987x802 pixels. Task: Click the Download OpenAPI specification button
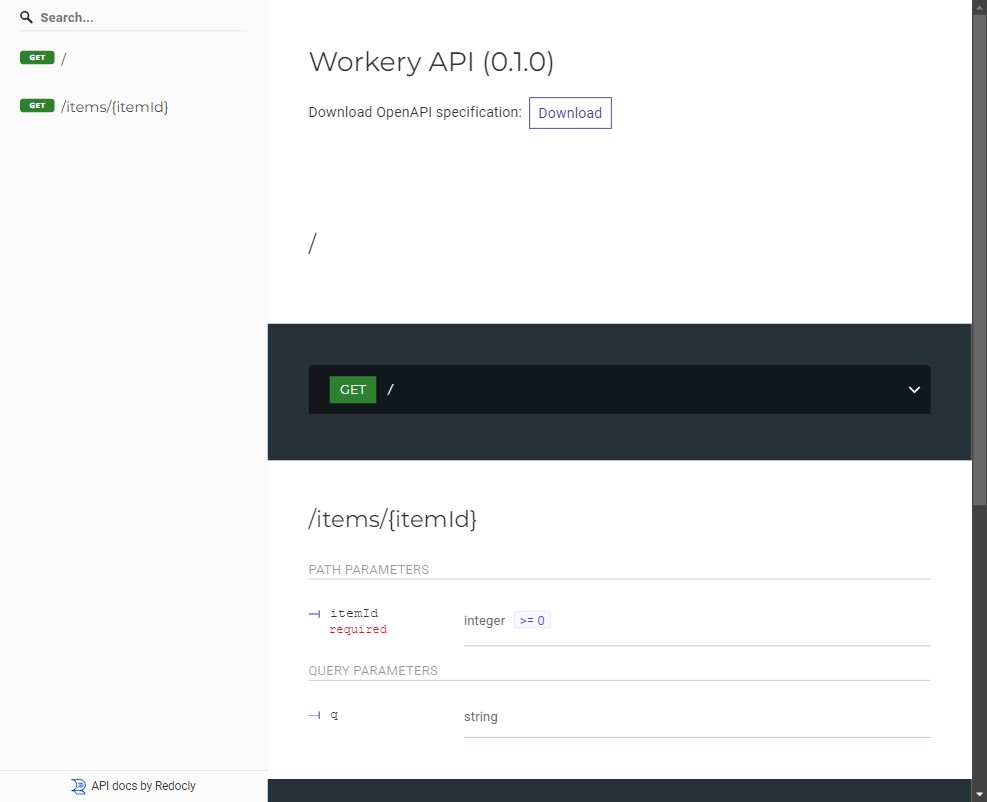(570, 113)
